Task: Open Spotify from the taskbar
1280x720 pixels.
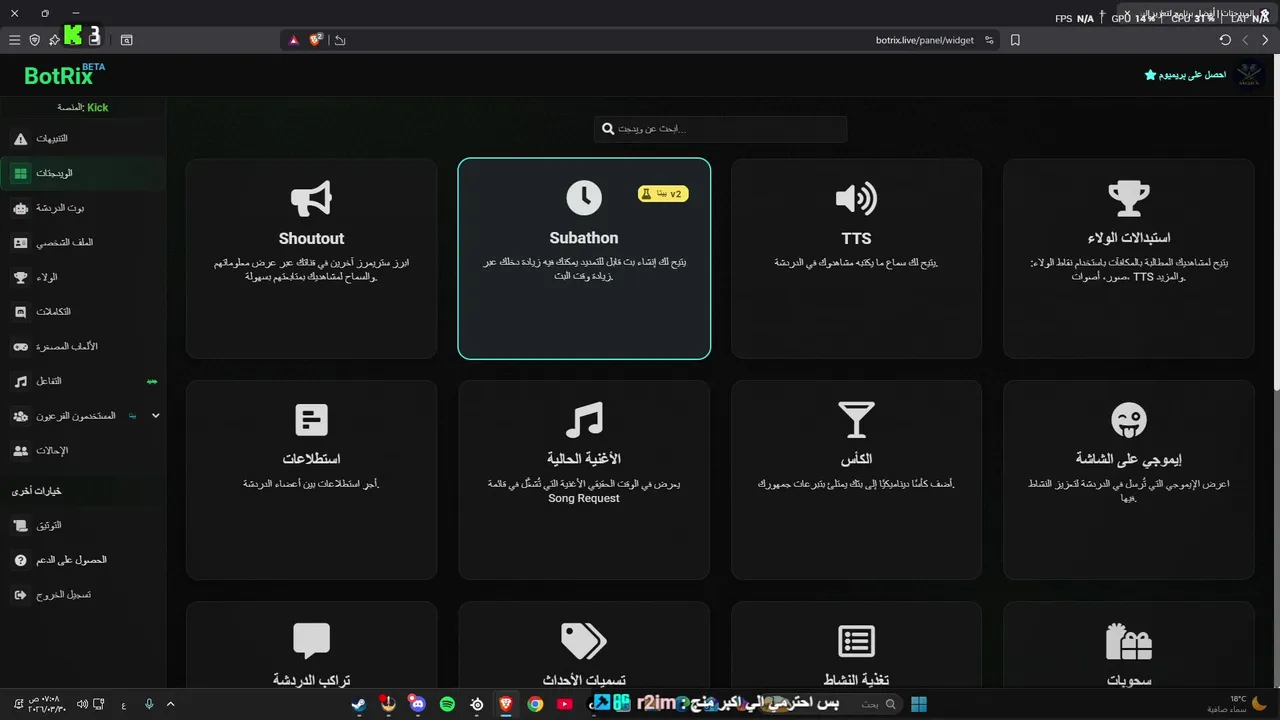Action: click(447, 704)
